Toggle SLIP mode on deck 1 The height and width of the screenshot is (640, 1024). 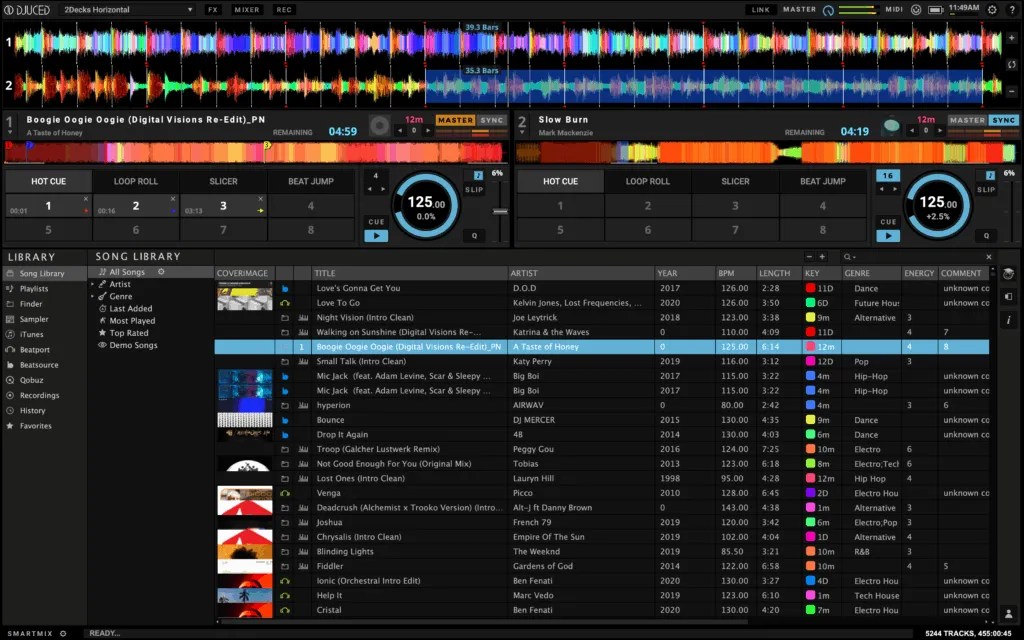click(473, 188)
